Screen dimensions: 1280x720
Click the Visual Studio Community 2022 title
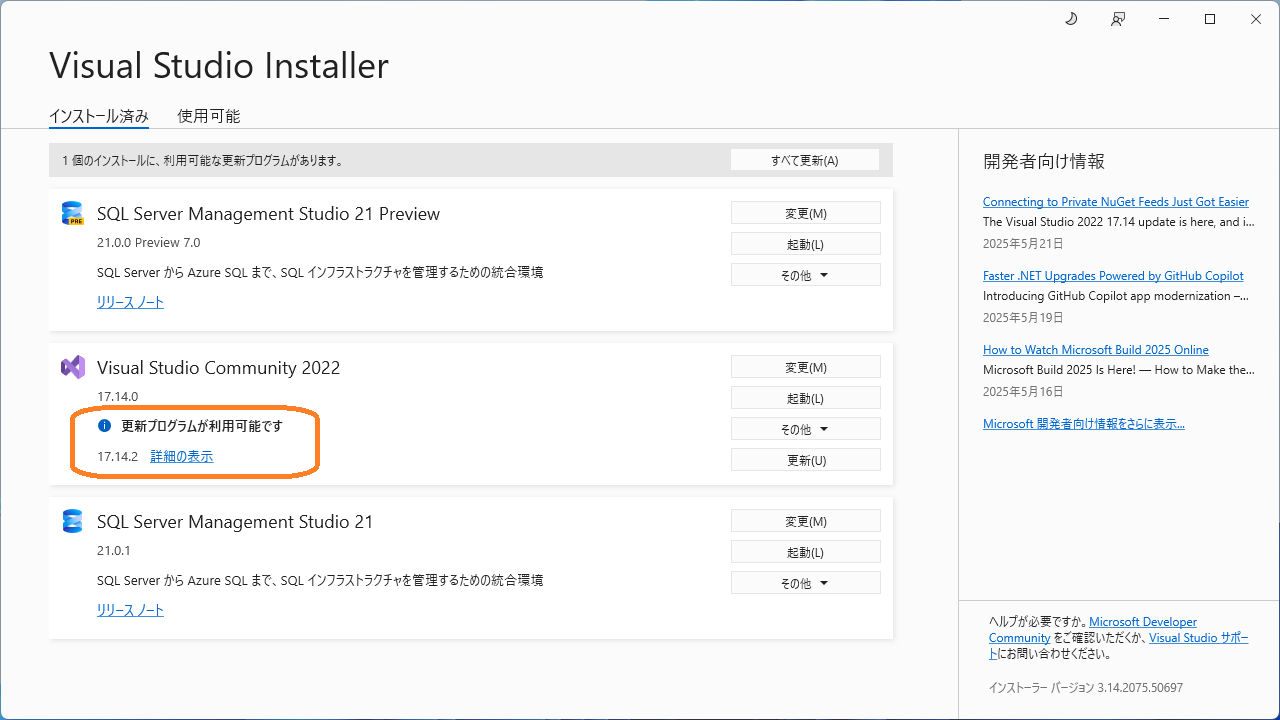click(x=219, y=368)
